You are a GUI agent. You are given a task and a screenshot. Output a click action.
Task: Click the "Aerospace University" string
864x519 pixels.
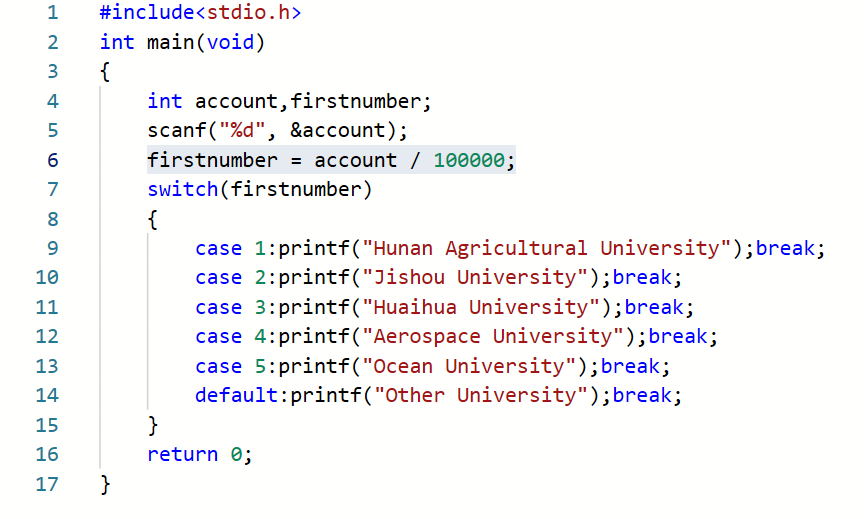click(x=492, y=336)
